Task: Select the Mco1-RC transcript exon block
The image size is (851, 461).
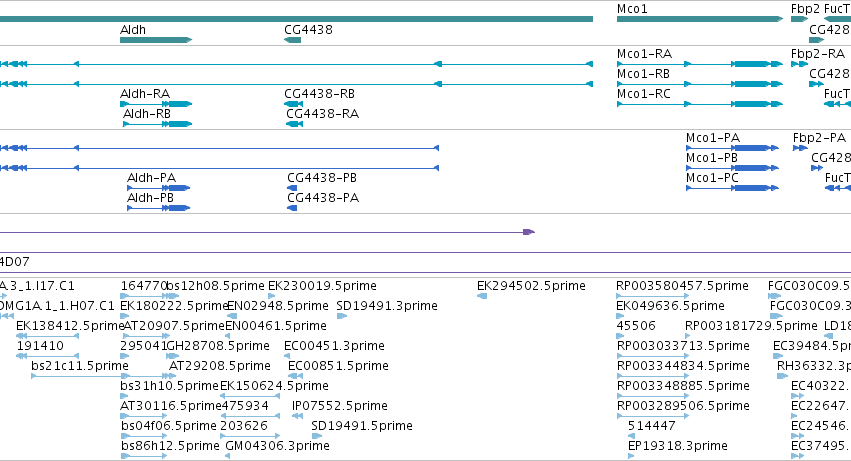Action: tap(751, 104)
